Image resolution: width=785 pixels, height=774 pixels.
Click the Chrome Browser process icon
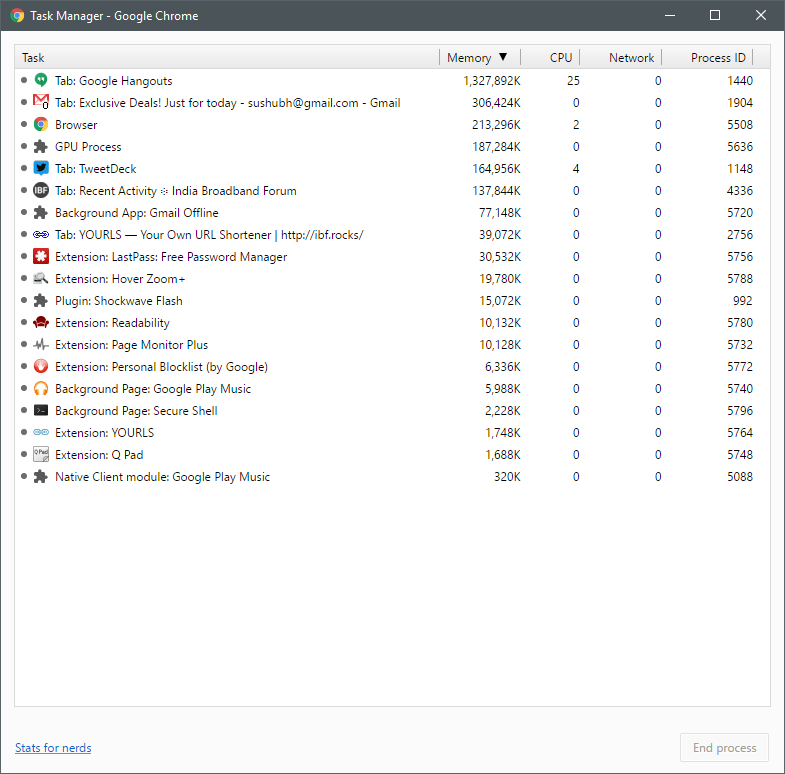[41, 125]
